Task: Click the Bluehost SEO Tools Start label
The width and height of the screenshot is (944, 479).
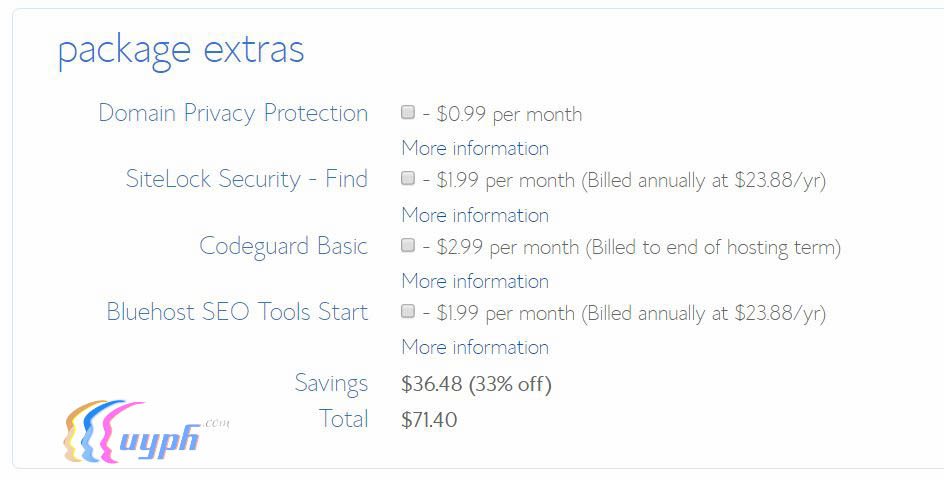Action: (237, 312)
